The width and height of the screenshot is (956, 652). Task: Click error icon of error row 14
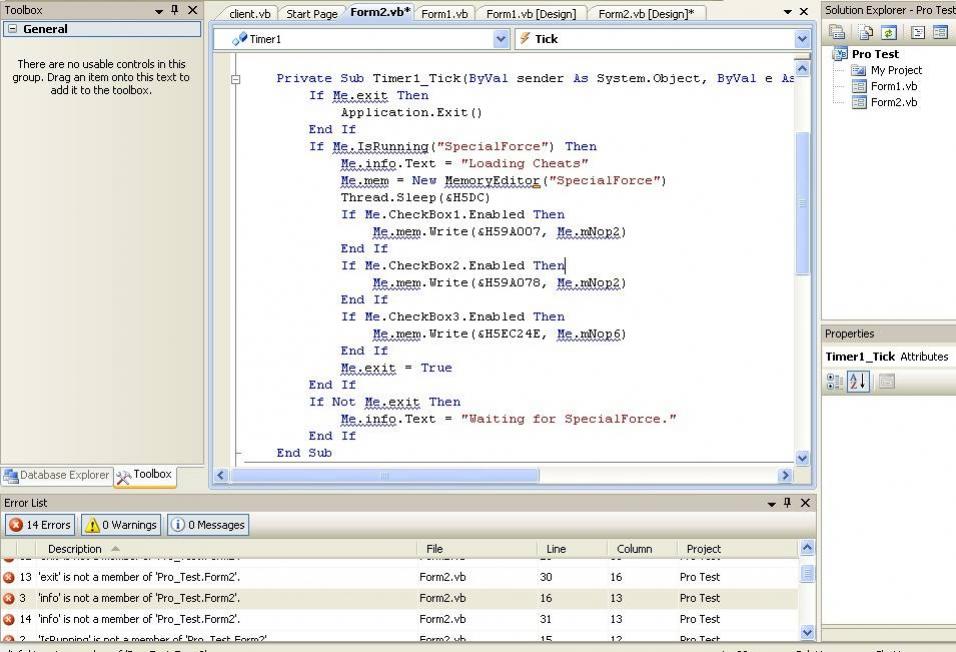(x=9, y=620)
